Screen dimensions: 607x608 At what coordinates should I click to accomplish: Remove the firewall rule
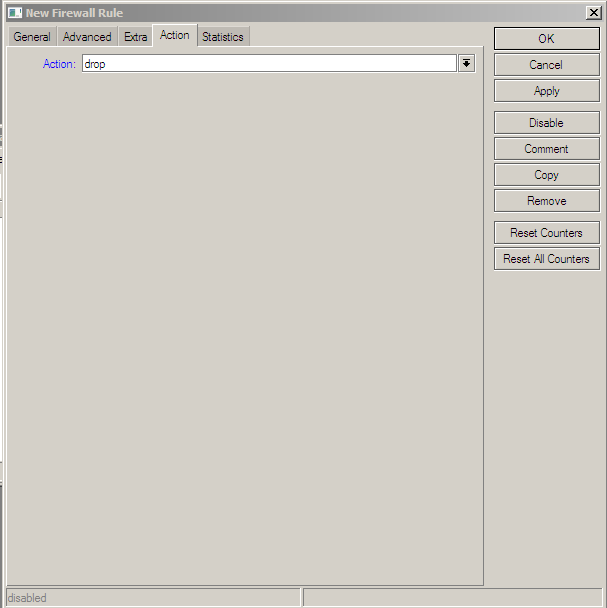pyautogui.click(x=547, y=201)
